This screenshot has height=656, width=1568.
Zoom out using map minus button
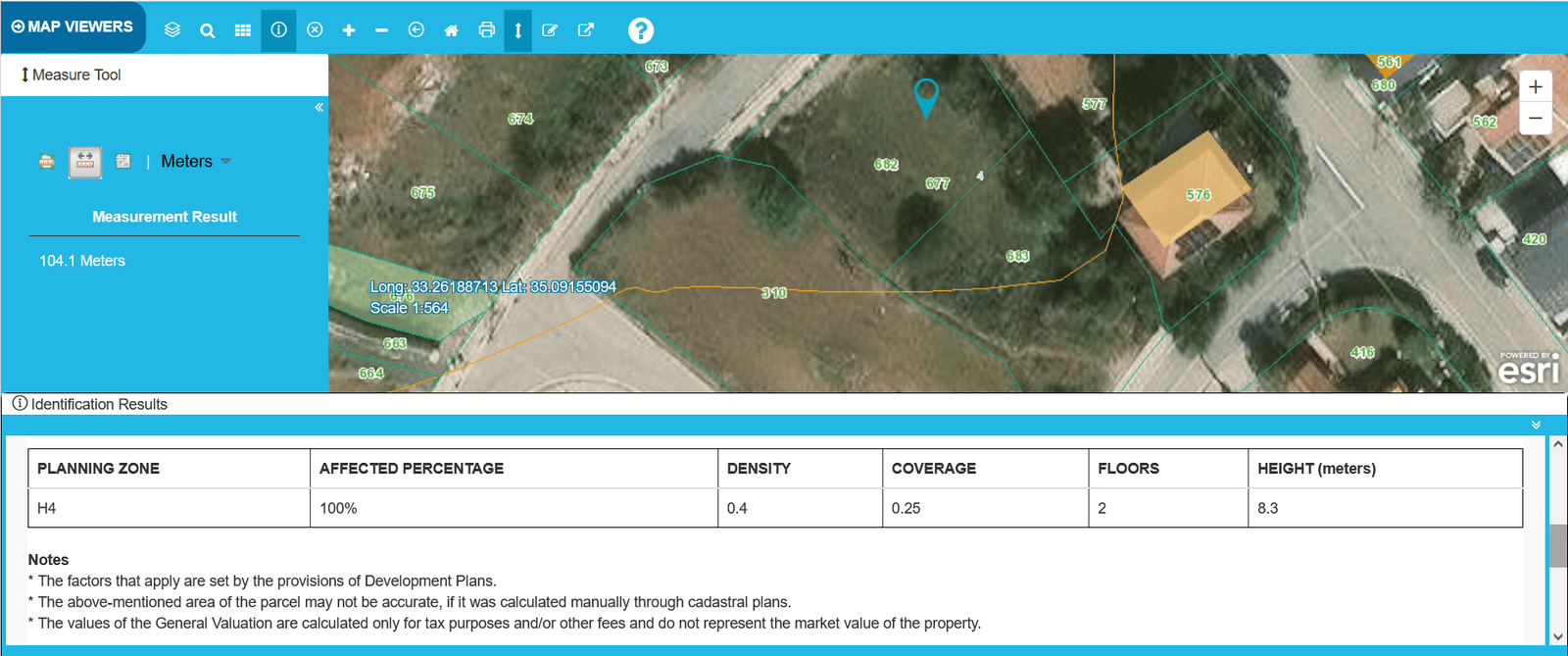pos(1535,119)
